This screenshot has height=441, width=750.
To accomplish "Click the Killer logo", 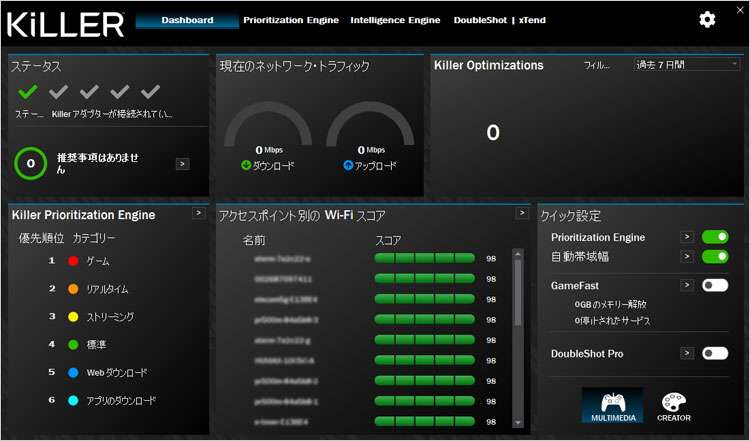I will pyautogui.click(x=66, y=24).
